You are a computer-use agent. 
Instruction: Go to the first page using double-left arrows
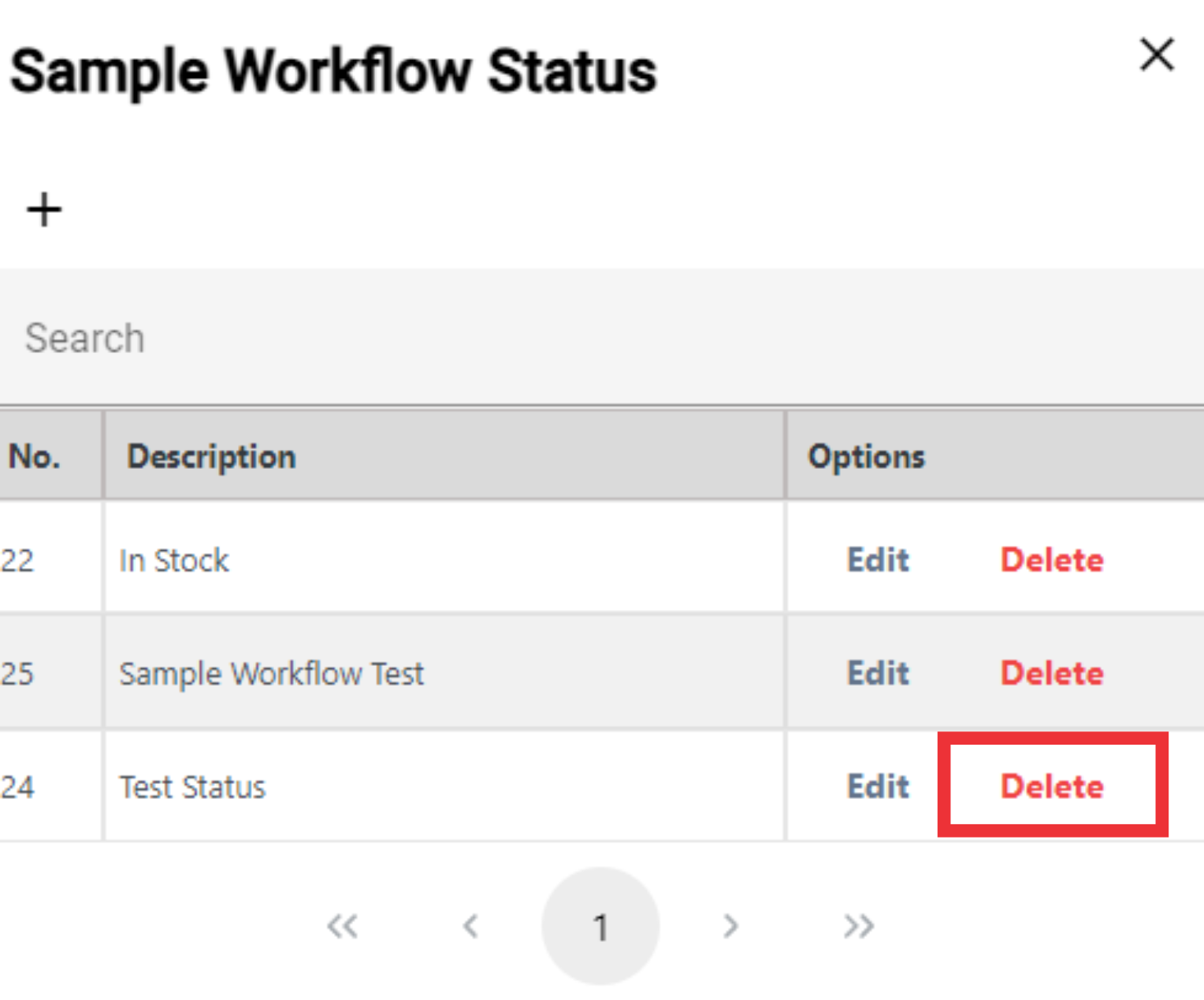pos(343,926)
